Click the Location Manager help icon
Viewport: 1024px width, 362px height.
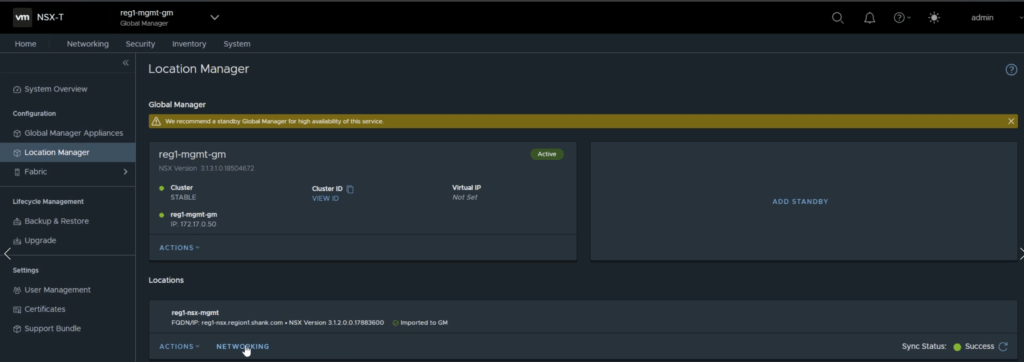click(x=1011, y=70)
